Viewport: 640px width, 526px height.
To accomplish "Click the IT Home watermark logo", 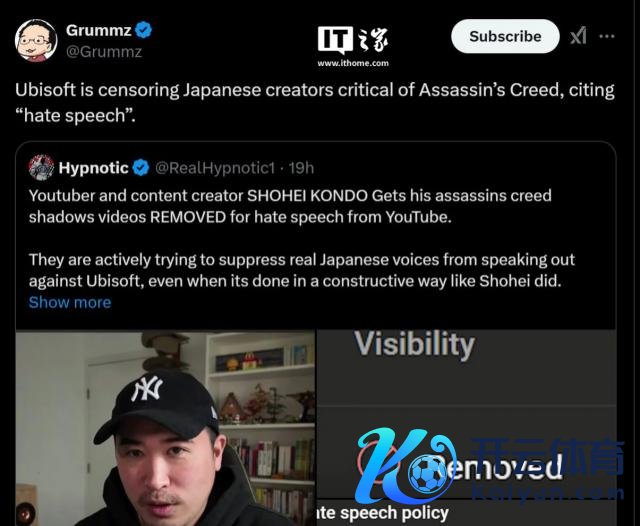I will 353,40.
